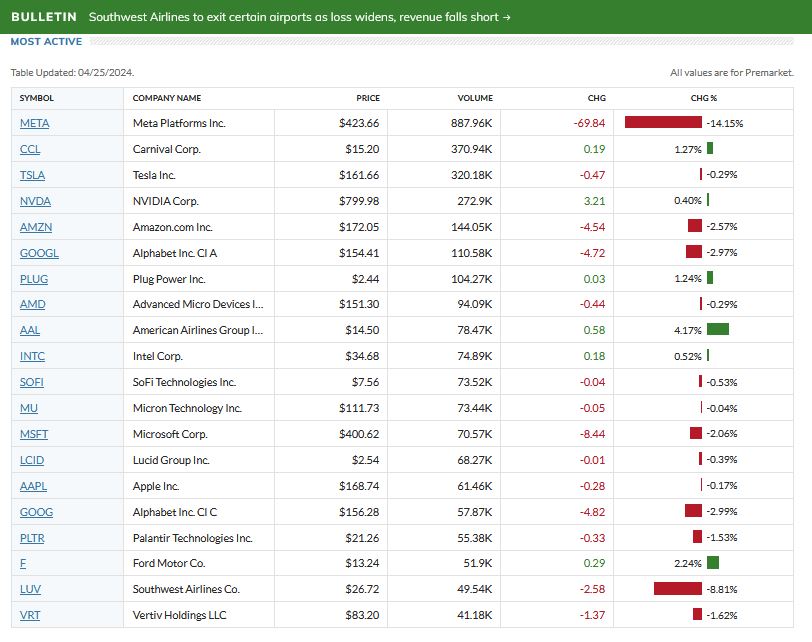Open the CCL stock symbol link
Image resolution: width=812 pixels, height=642 pixels.
click(x=32, y=149)
